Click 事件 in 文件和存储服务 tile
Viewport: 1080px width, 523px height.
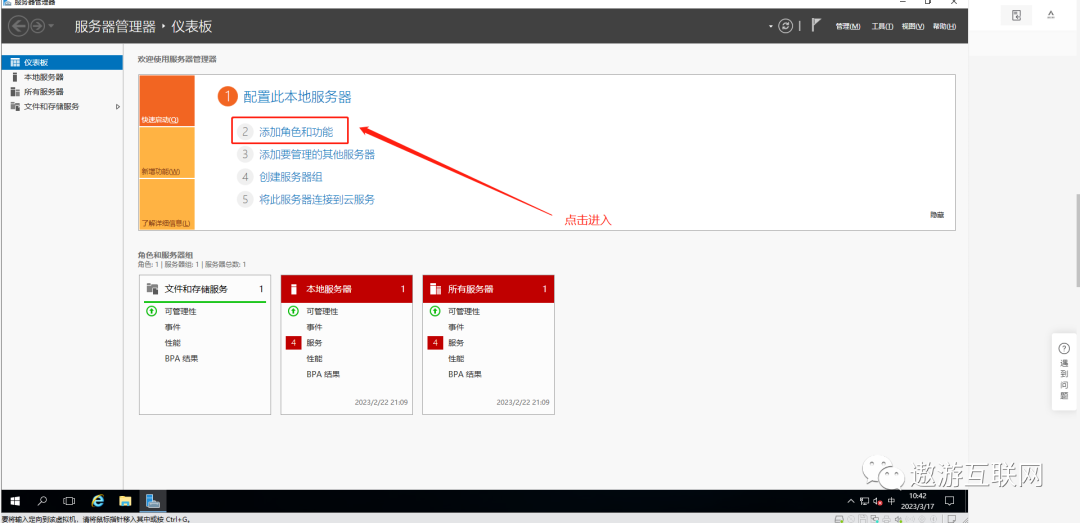click(172, 327)
